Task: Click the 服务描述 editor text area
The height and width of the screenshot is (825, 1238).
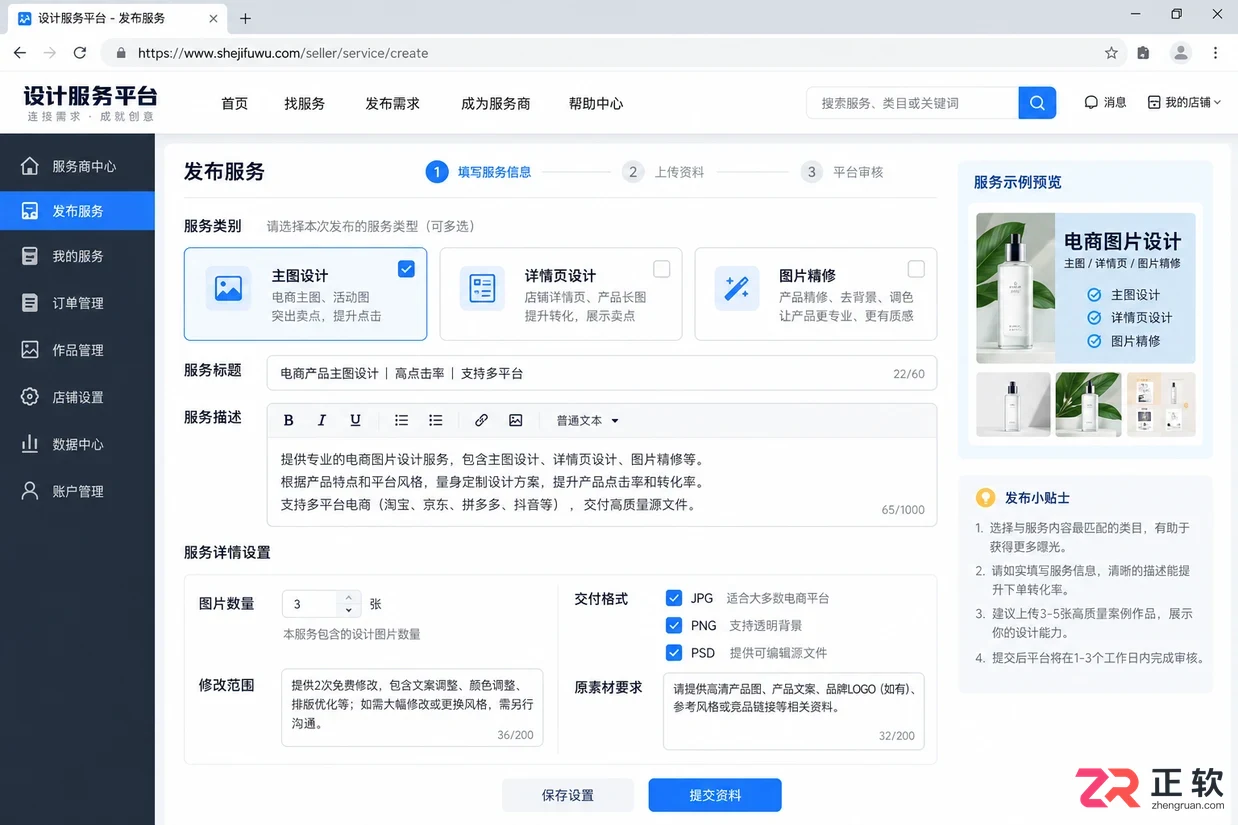Action: point(602,482)
